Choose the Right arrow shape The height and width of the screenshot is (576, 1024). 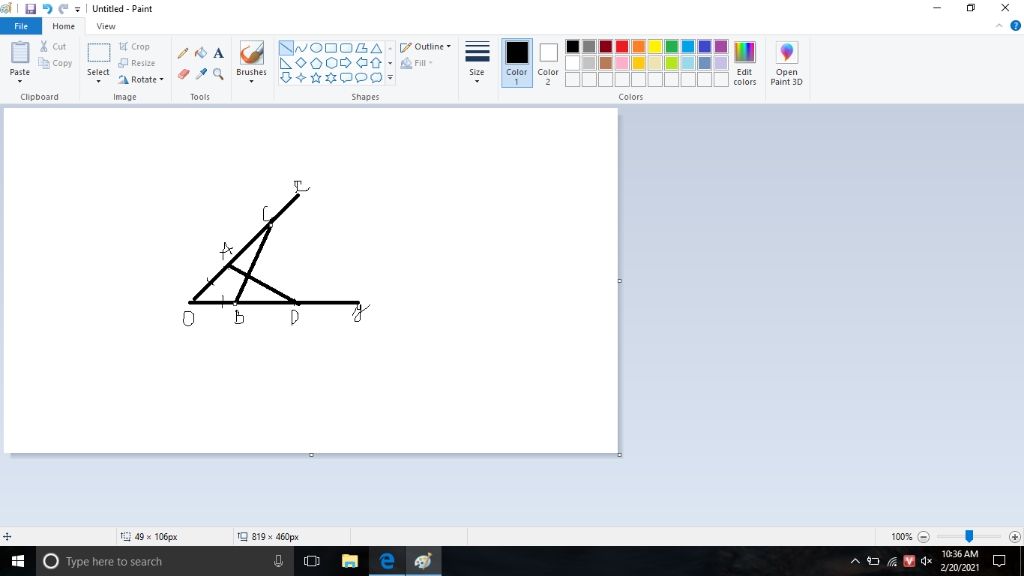pyautogui.click(x=346, y=63)
